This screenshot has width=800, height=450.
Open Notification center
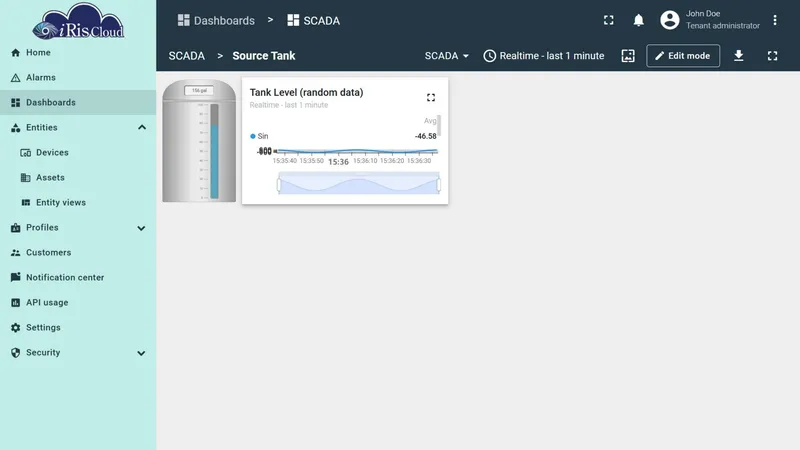click(x=78, y=278)
